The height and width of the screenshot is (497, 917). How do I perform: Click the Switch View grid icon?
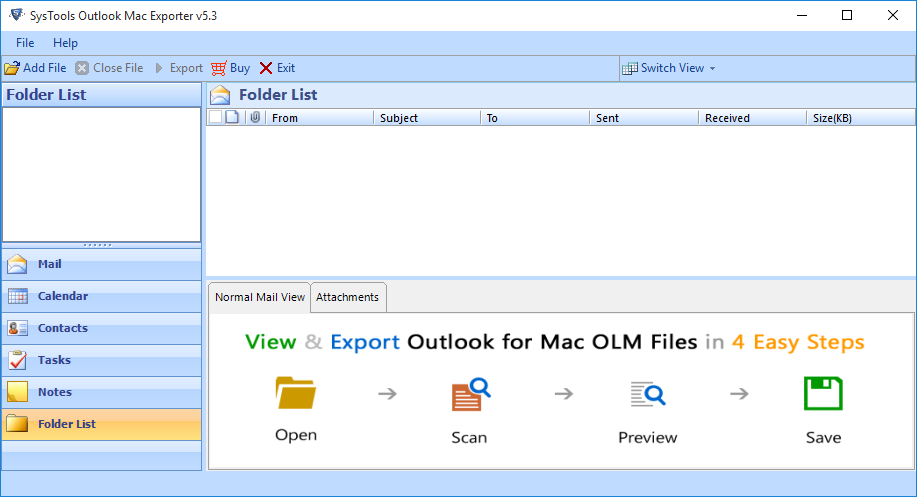[x=630, y=68]
